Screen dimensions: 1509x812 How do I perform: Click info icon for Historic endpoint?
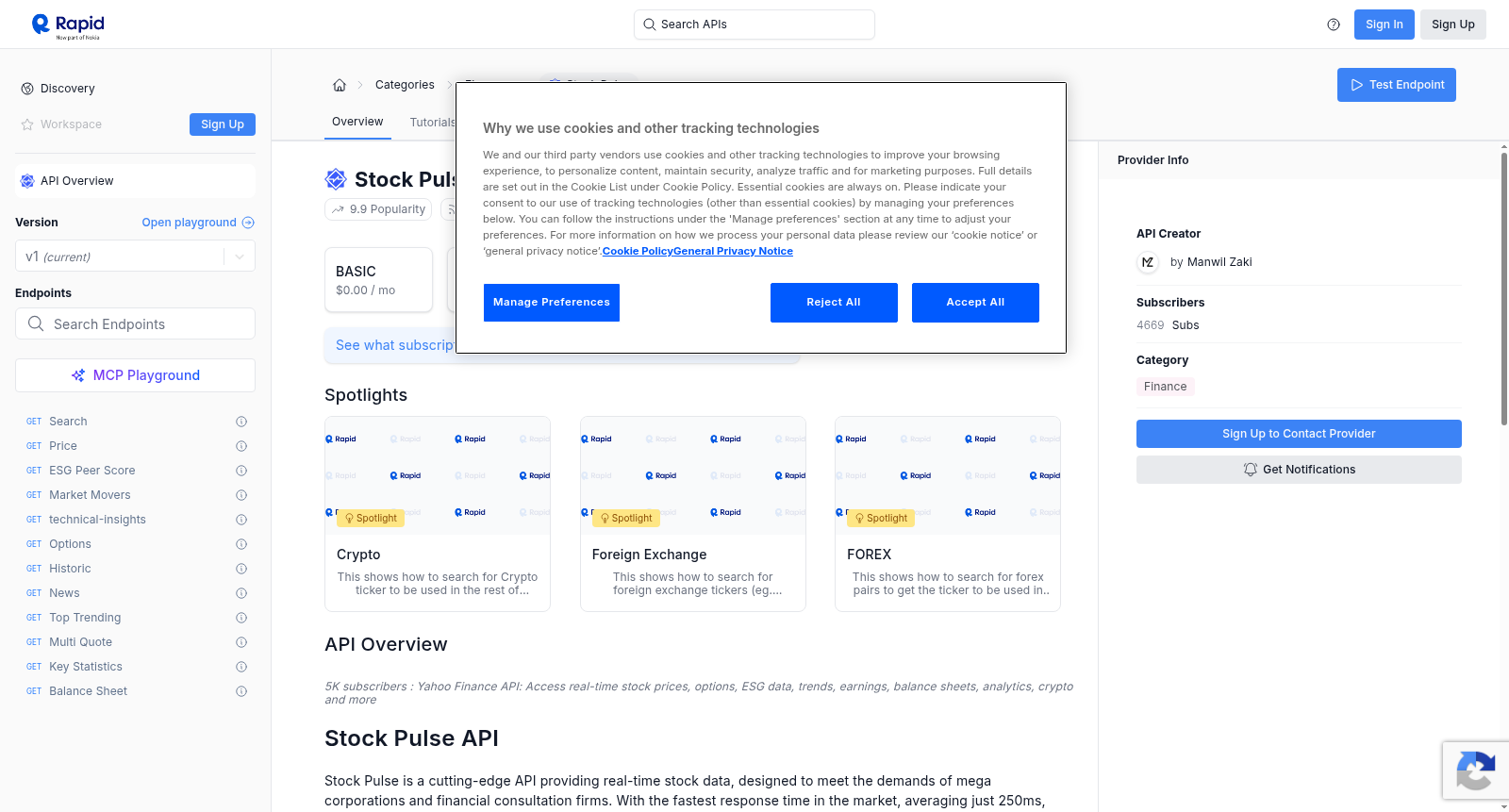click(241, 569)
